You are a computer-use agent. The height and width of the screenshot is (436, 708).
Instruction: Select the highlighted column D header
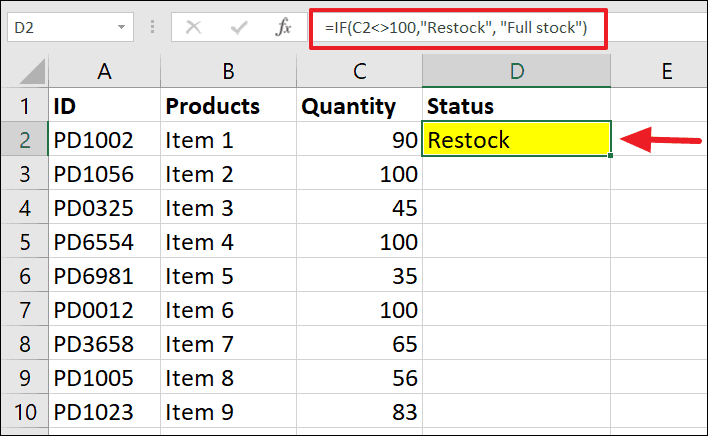coord(516,71)
